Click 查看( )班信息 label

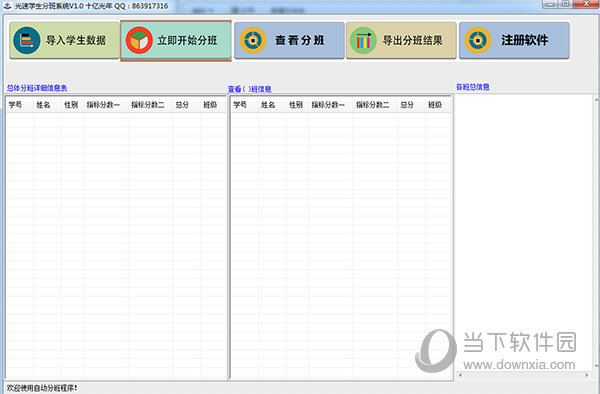(249, 89)
